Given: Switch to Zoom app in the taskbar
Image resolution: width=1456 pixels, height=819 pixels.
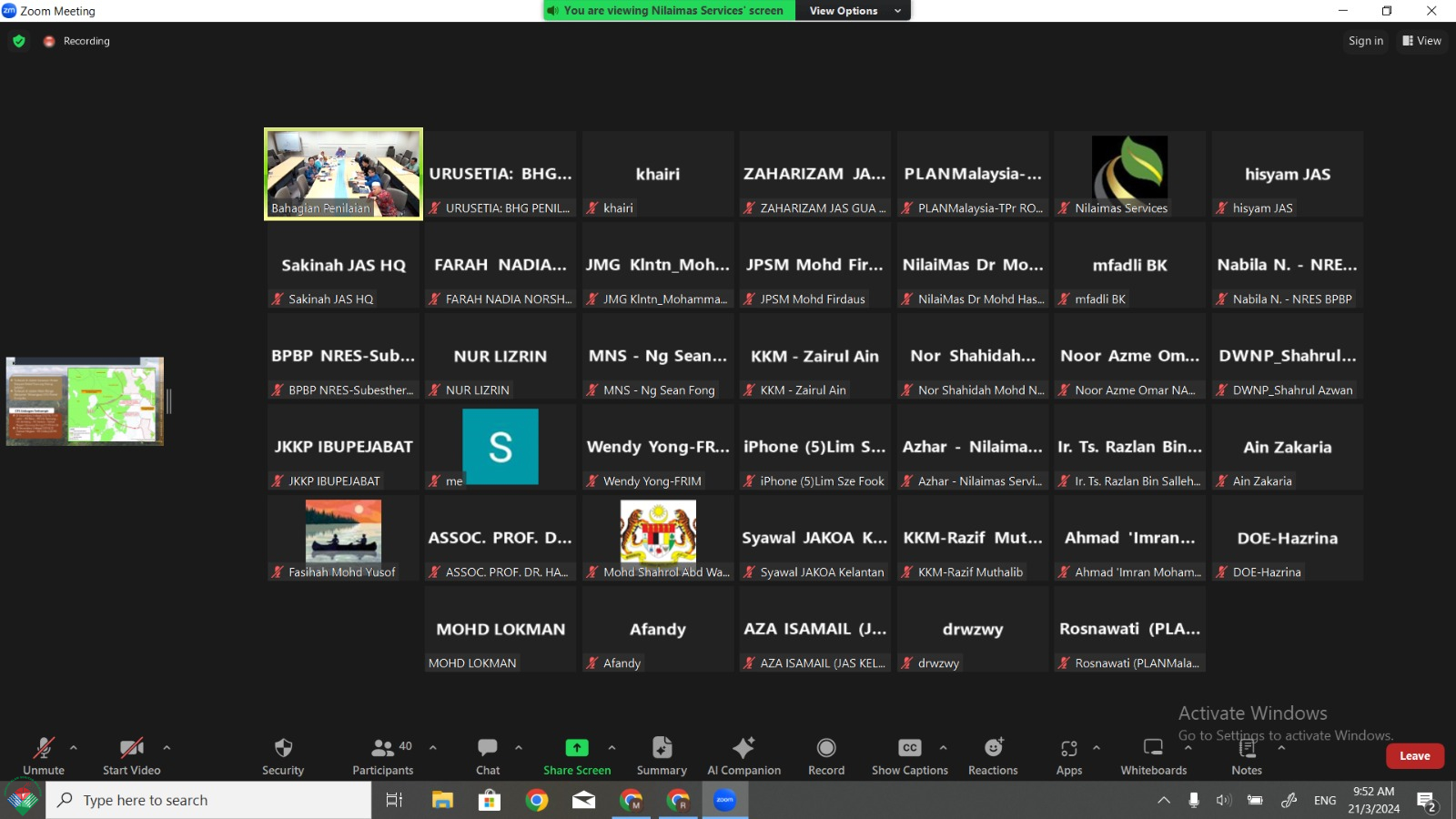Looking at the screenshot, I should pyautogui.click(x=725, y=800).
